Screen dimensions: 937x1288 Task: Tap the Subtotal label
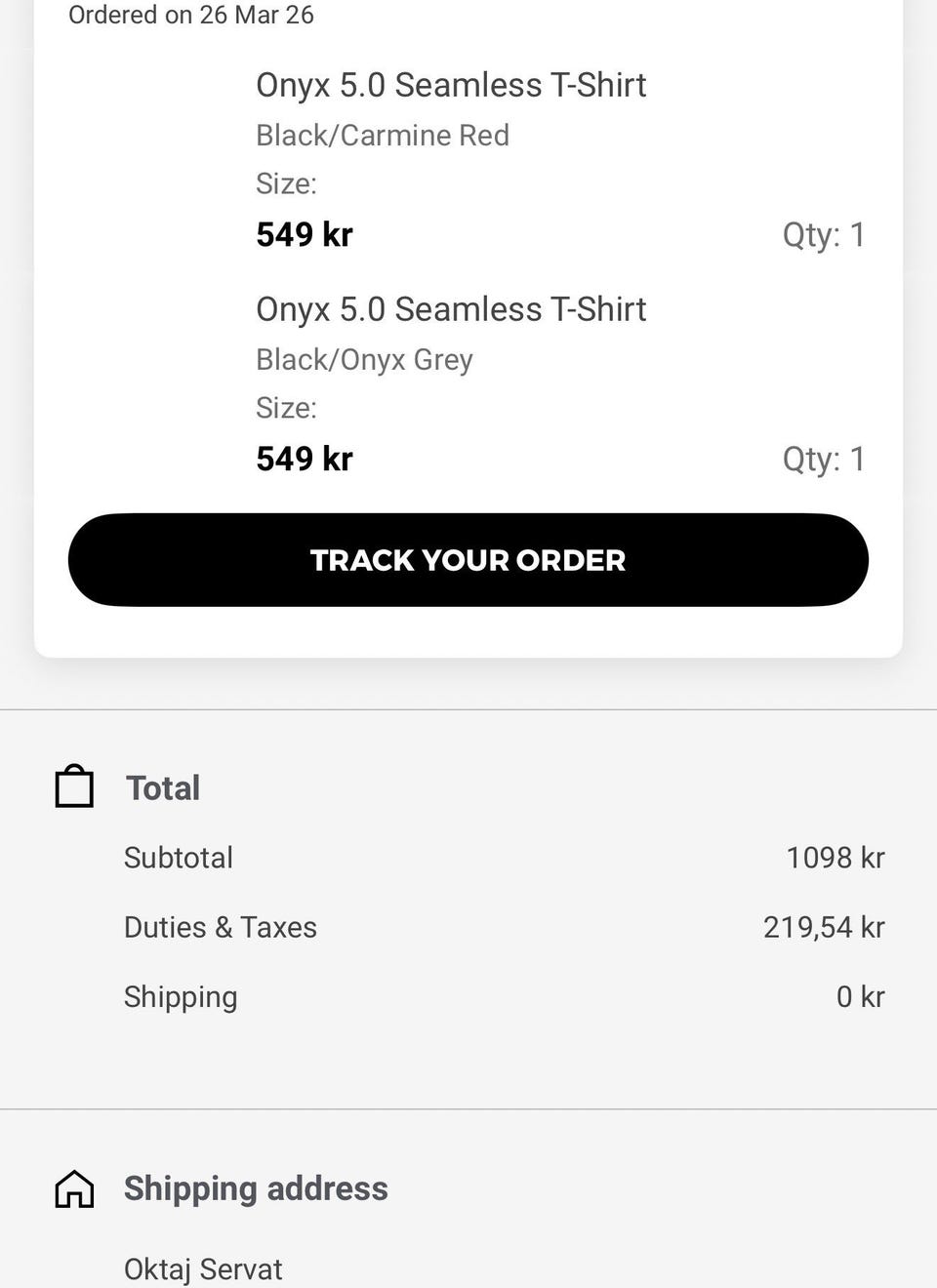(179, 858)
